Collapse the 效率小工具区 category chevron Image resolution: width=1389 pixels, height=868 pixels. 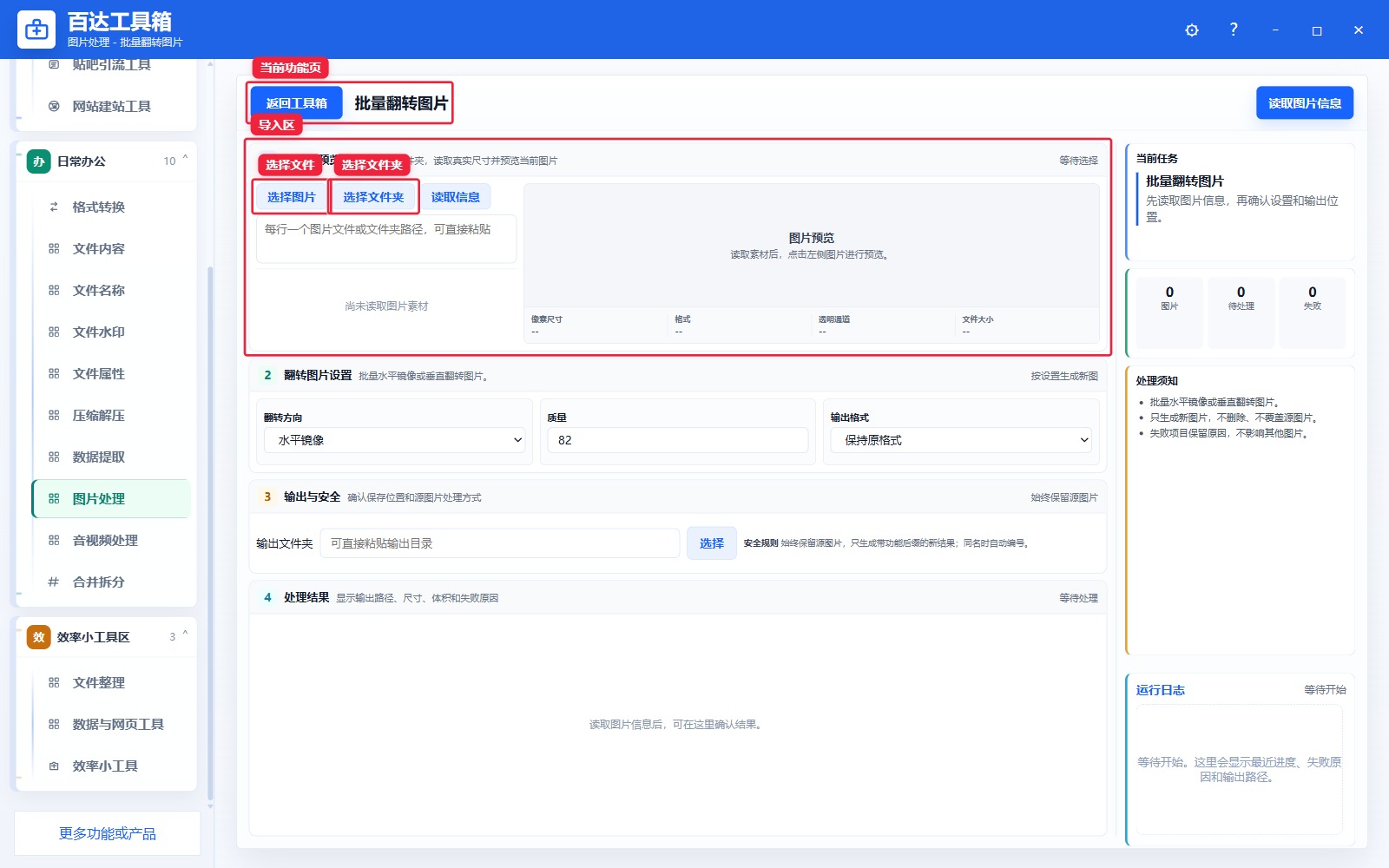point(185,635)
